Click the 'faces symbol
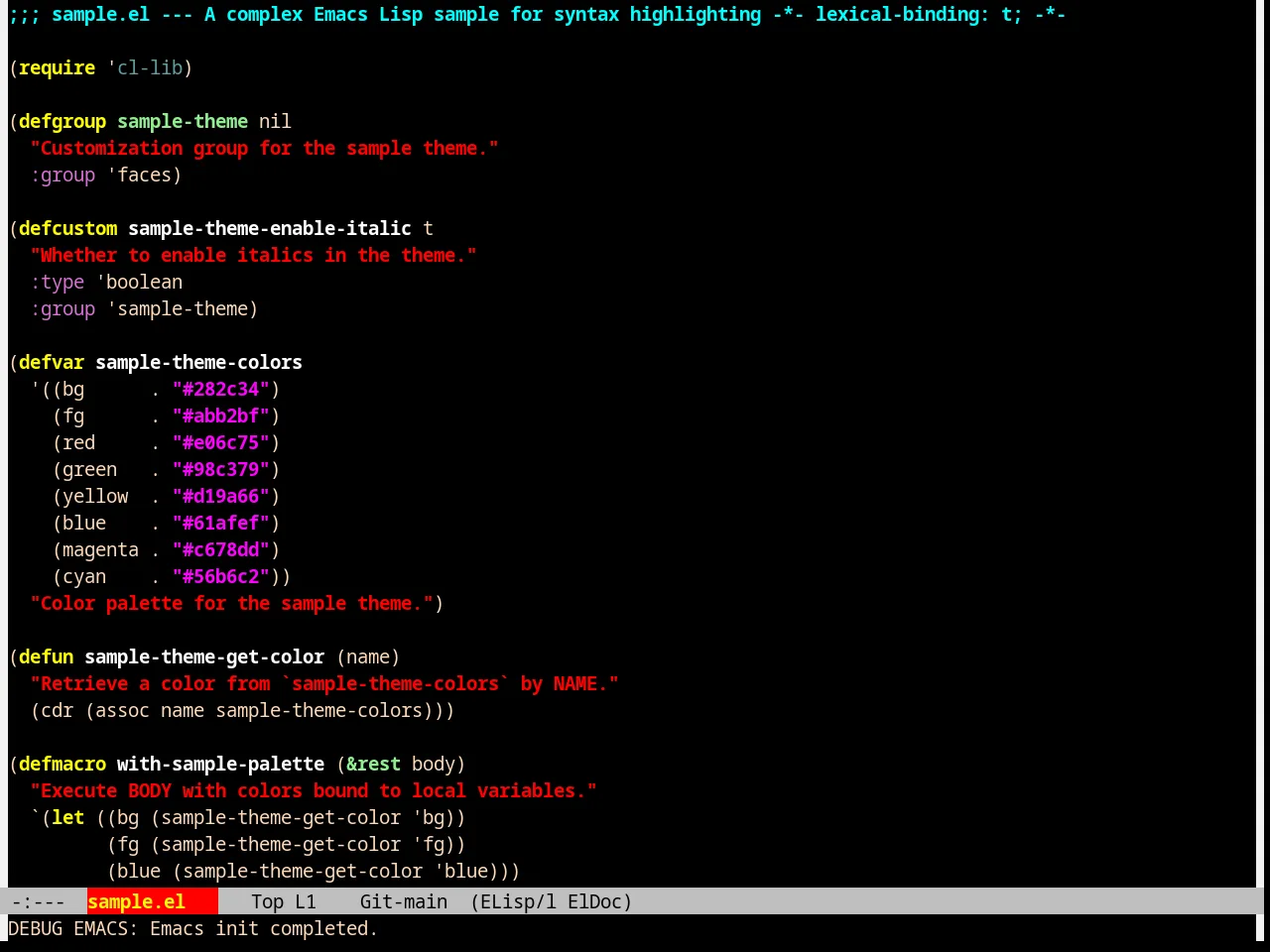 (x=139, y=175)
